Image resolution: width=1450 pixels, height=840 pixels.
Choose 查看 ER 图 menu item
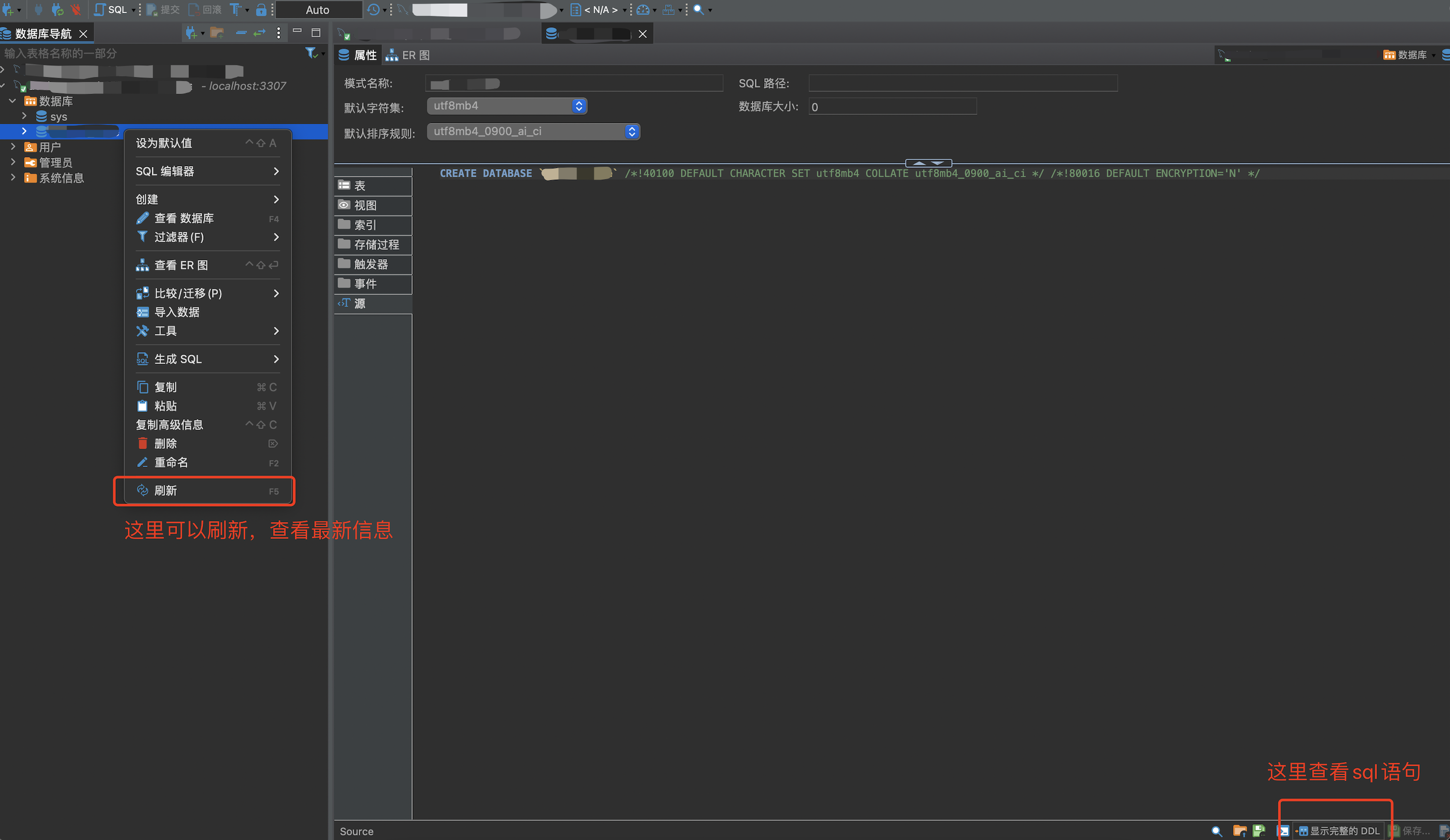(x=208, y=265)
